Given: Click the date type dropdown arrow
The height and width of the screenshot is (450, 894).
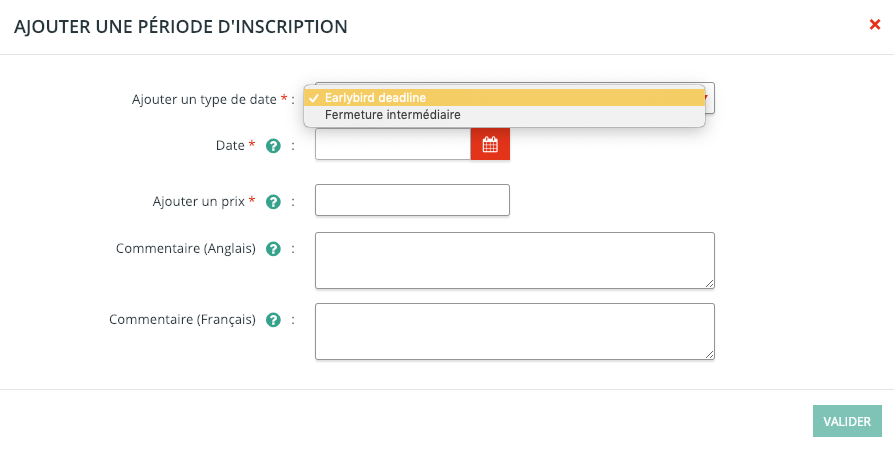Looking at the screenshot, I should point(709,98).
